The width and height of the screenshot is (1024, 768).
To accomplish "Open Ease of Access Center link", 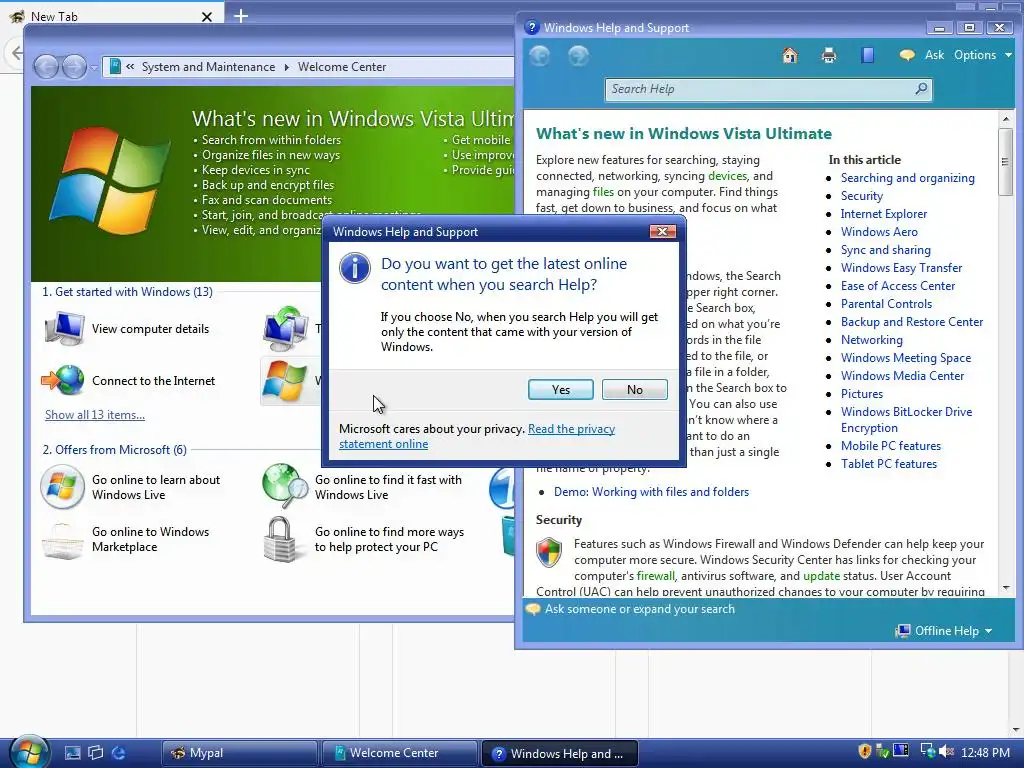I will pos(897,285).
